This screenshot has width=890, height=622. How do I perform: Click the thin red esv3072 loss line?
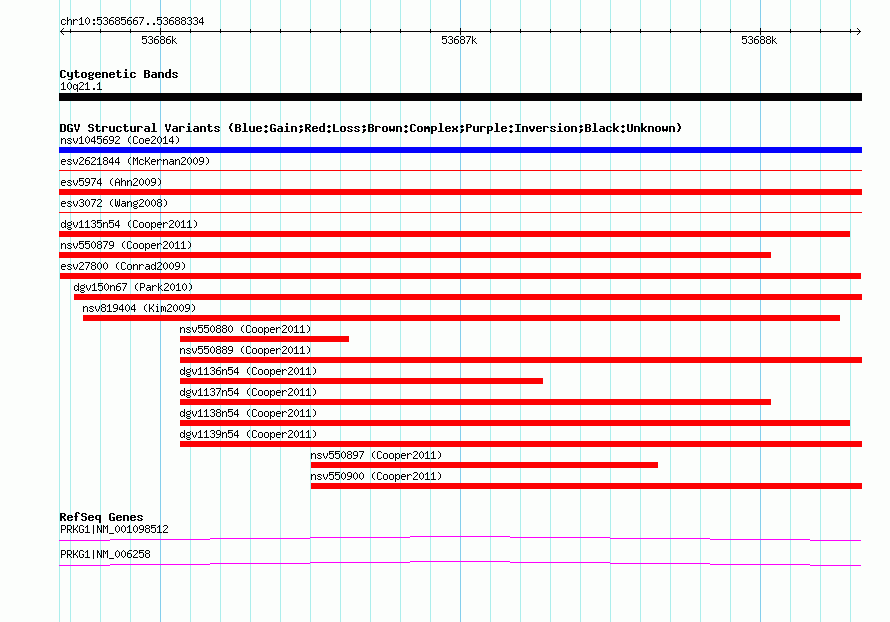pos(460,212)
